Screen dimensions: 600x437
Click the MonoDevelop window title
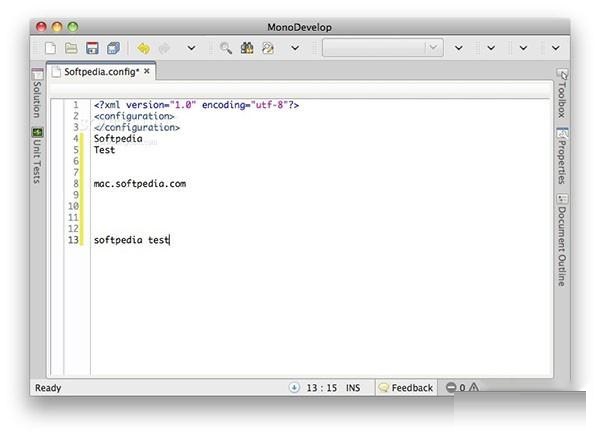300,27
